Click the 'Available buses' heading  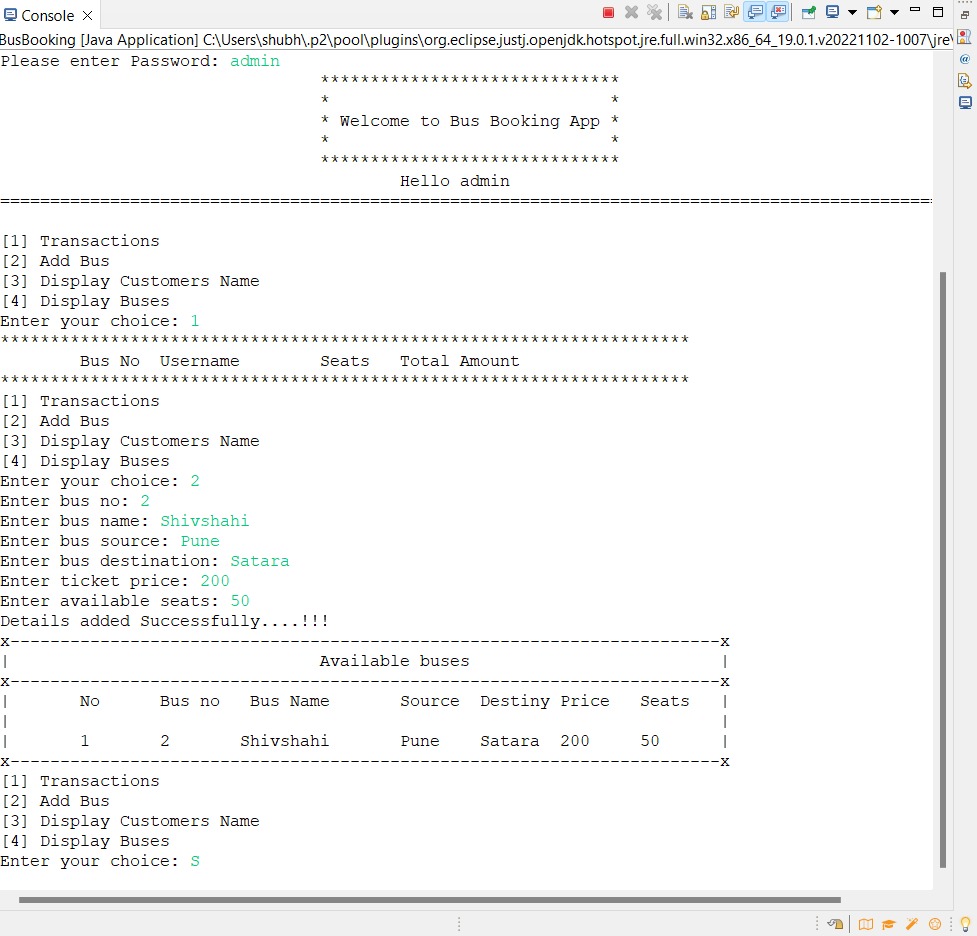click(x=394, y=661)
